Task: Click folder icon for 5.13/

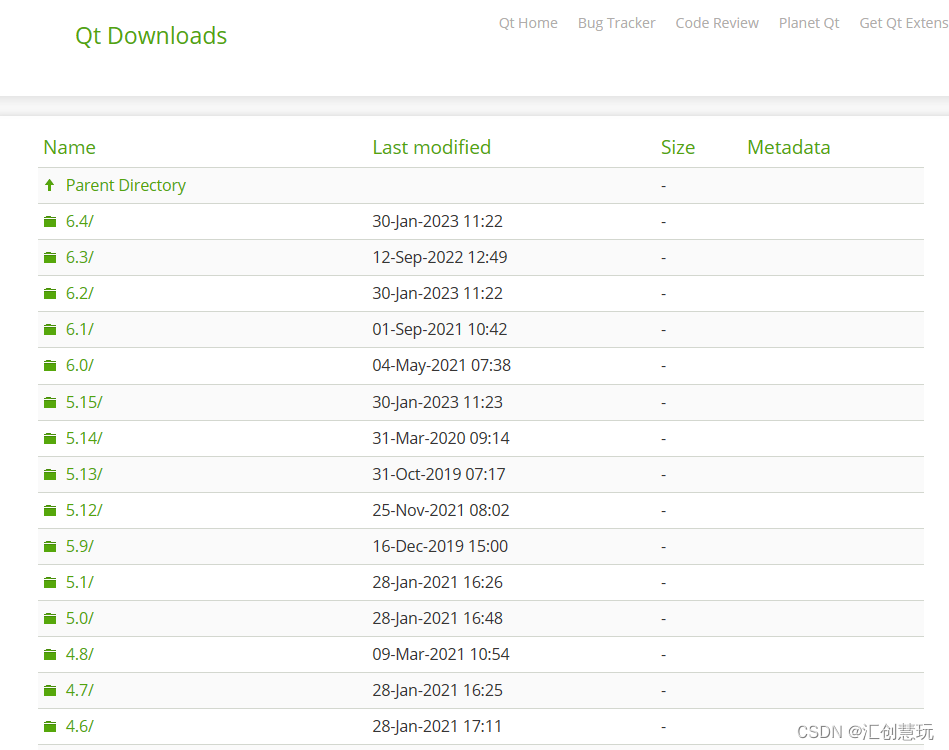Action: (50, 475)
